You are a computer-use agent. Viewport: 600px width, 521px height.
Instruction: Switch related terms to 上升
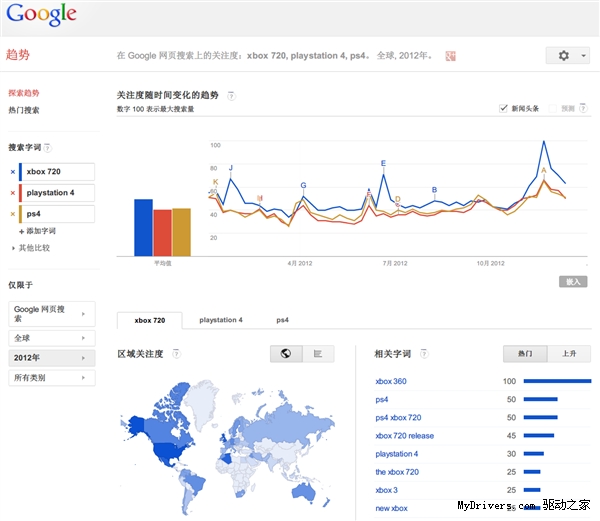[x=569, y=354]
